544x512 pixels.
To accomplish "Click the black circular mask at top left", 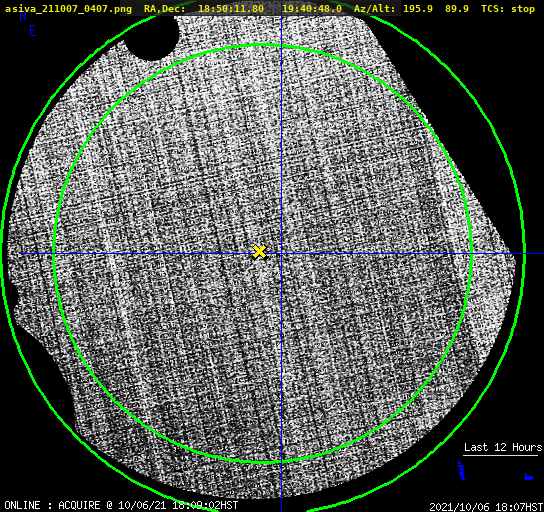I will tap(151, 37).
